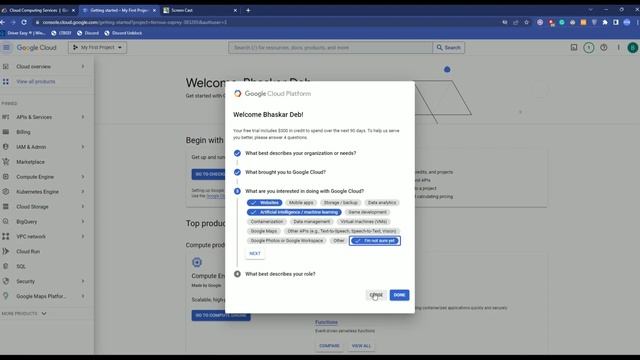
Task: Open the My First Project selector dropdown
Action: (x=98, y=48)
